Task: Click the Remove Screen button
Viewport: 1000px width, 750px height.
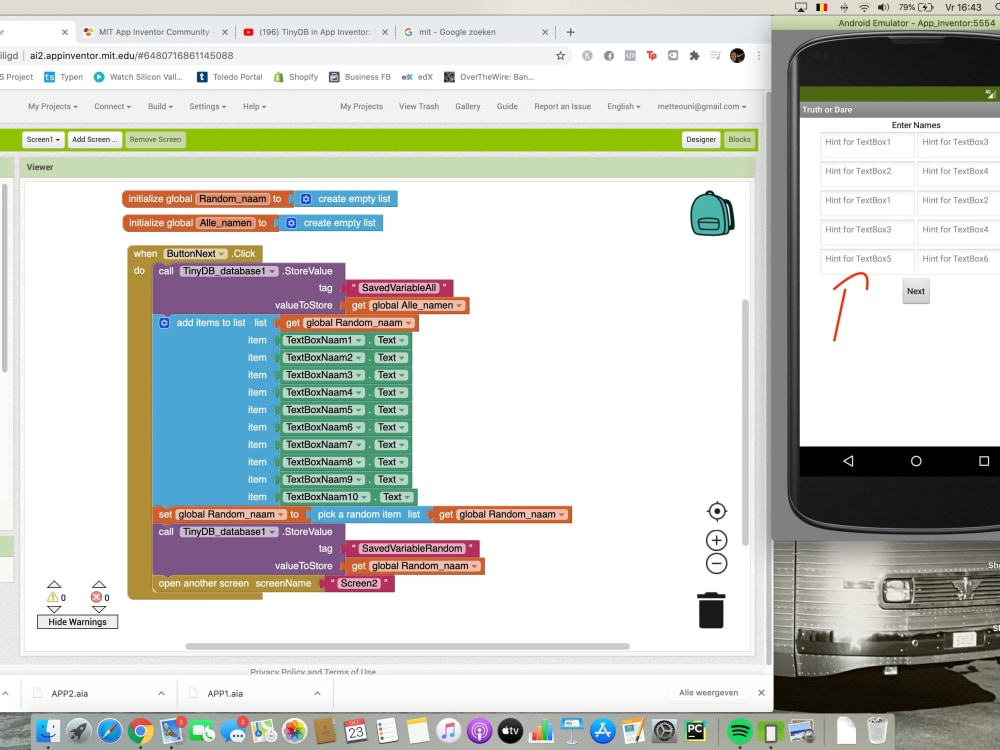Action: [x=156, y=140]
